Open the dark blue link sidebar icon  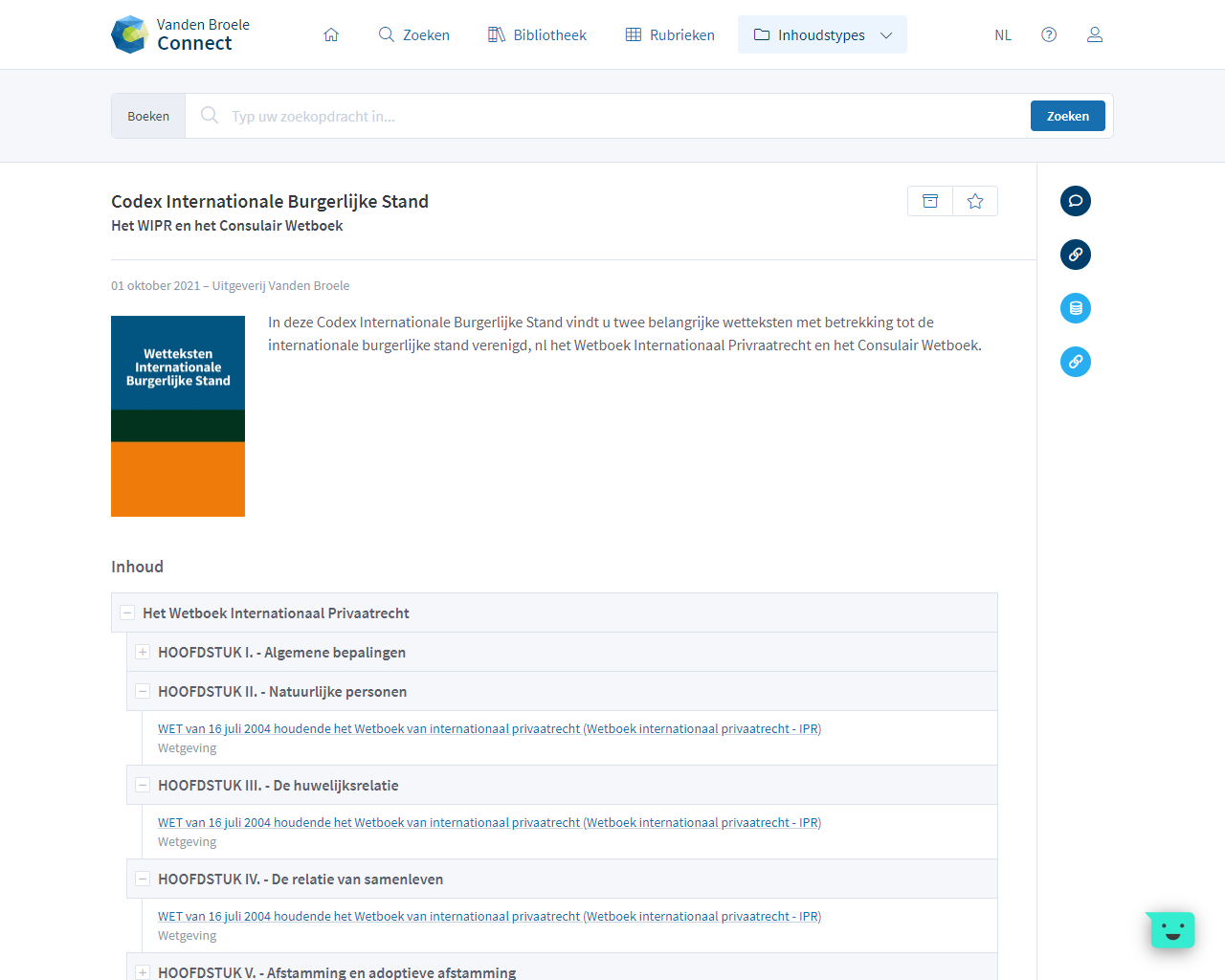[1076, 255]
